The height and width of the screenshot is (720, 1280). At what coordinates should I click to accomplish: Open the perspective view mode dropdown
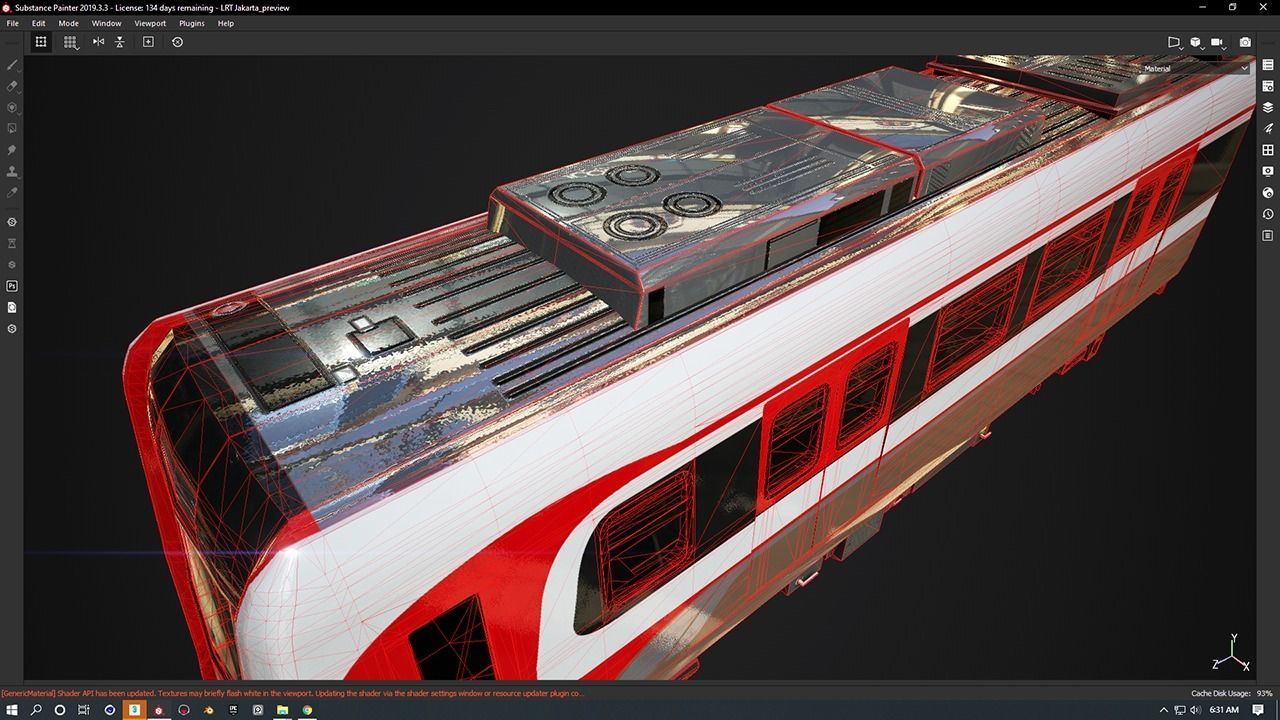(1175, 42)
